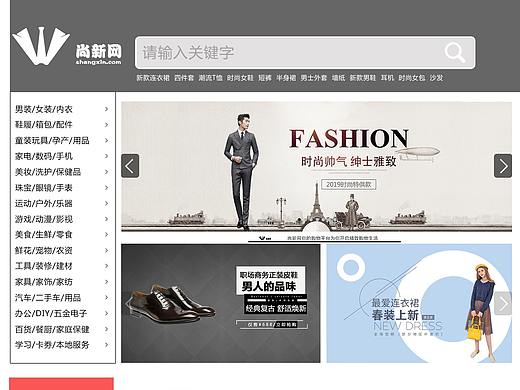Expand the 汽车/二手车/用品 chevron

106,298
